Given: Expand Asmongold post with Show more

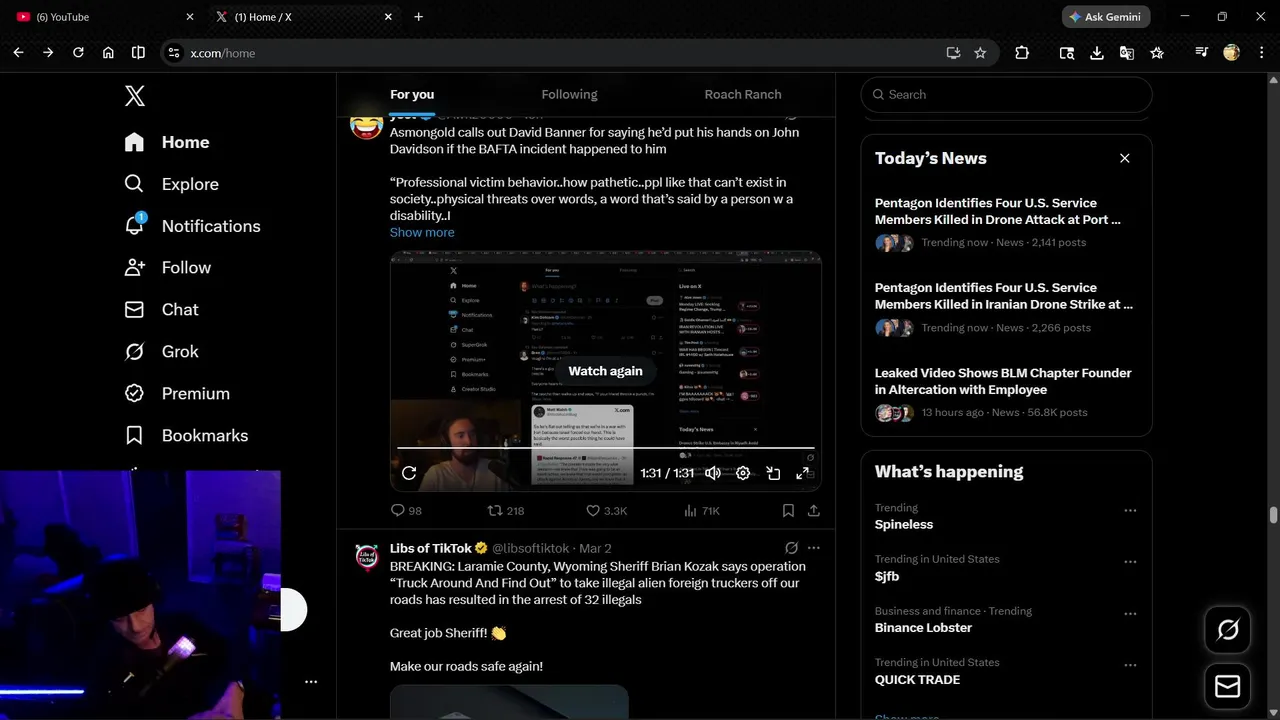Looking at the screenshot, I should pyautogui.click(x=422, y=232).
